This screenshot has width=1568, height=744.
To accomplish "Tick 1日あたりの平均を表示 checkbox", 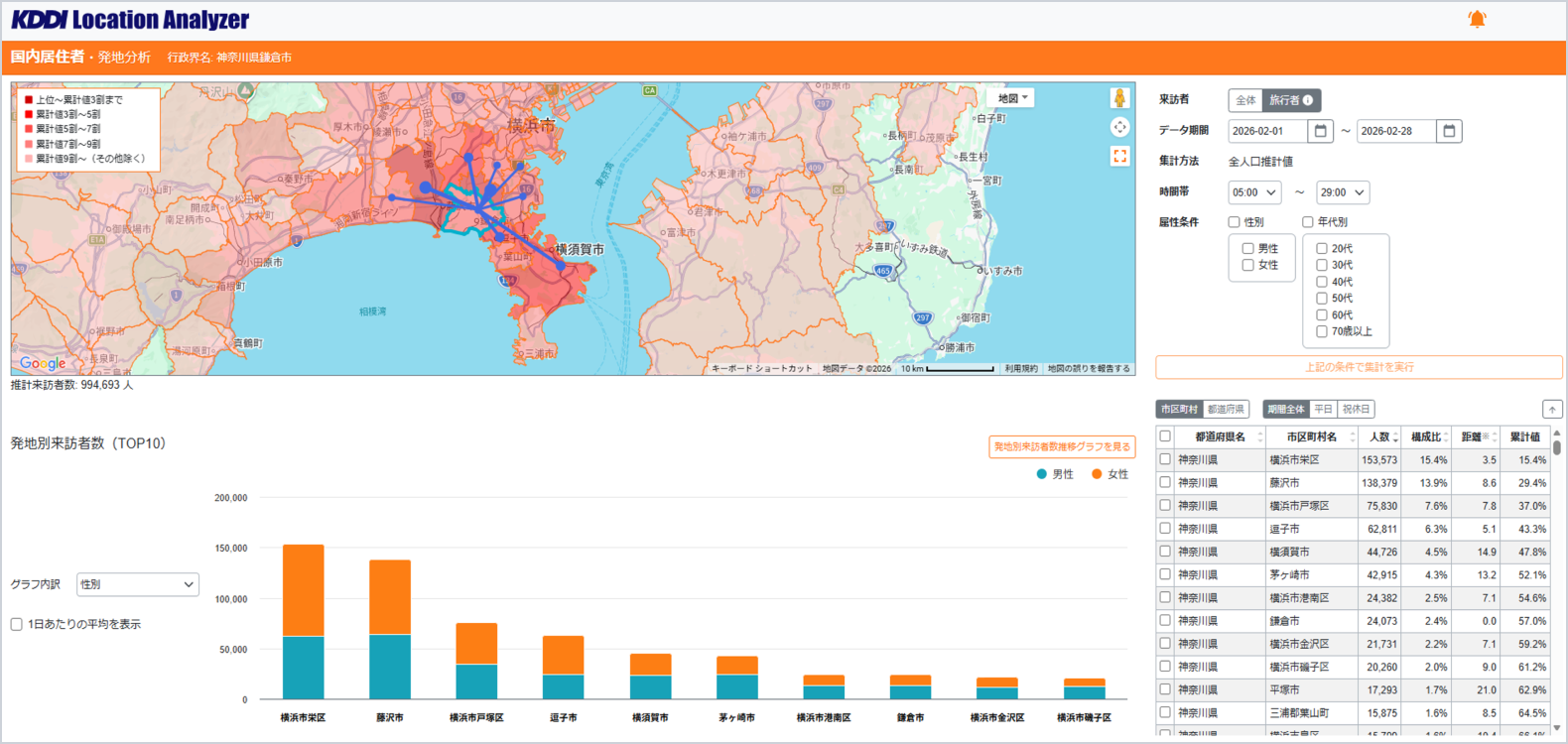I will pos(17,624).
